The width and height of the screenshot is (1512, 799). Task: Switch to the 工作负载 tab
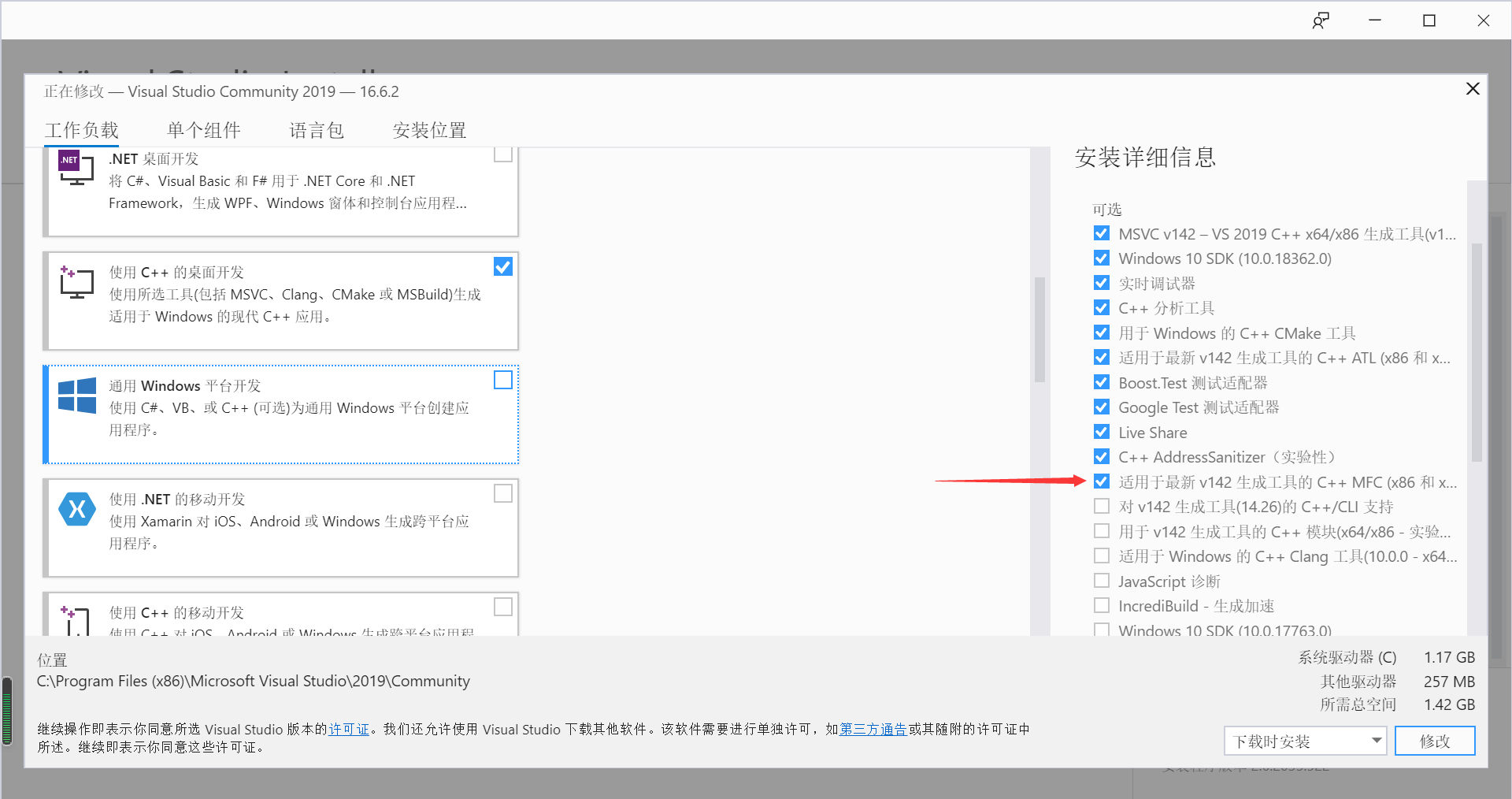[x=81, y=130]
